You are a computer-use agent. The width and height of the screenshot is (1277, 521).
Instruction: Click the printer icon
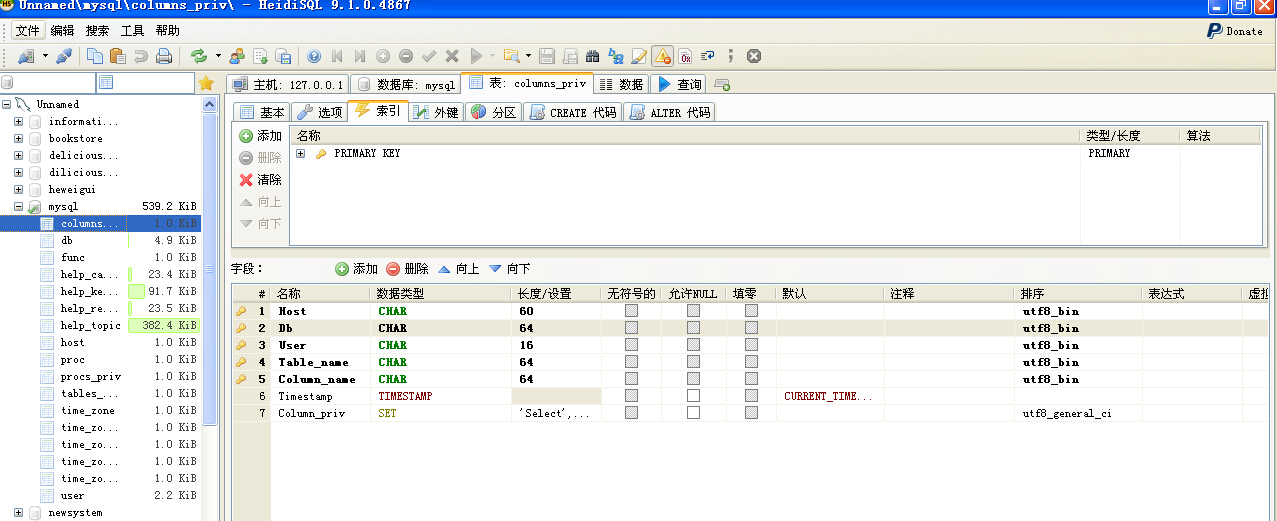pos(164,56)
